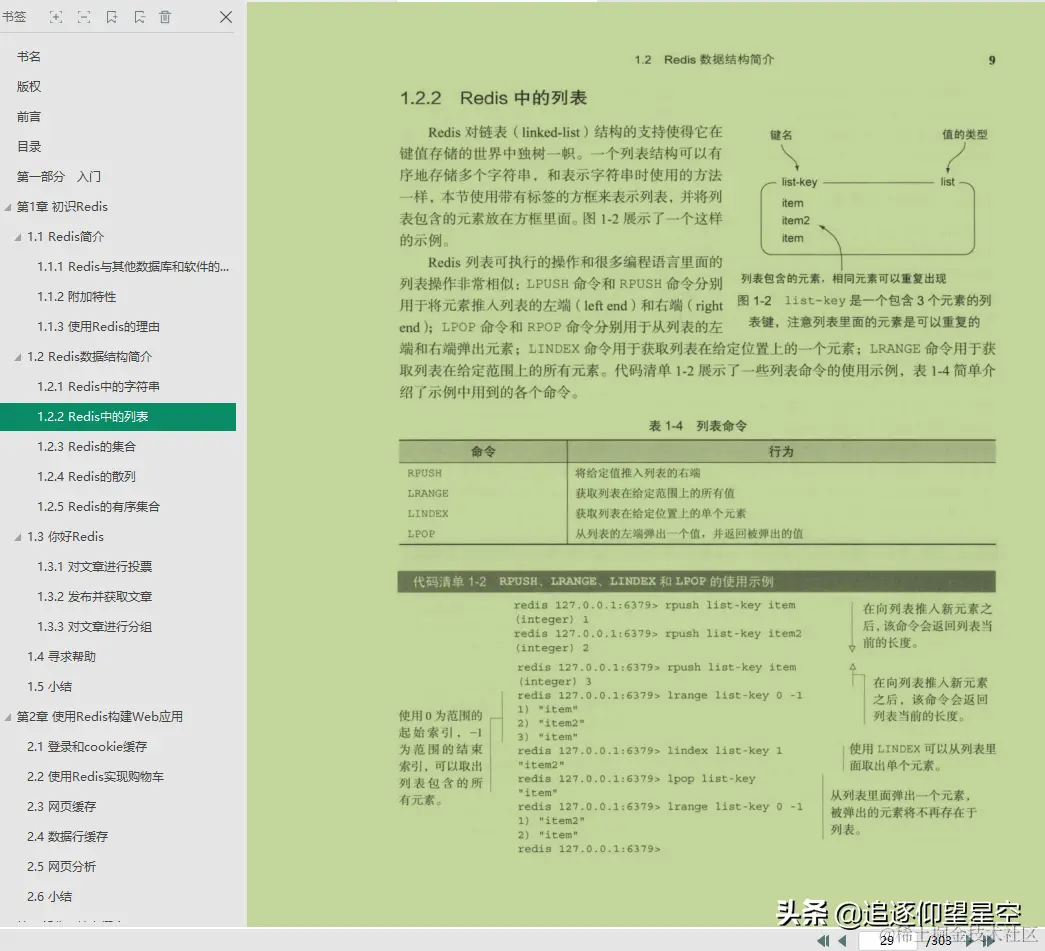This screenshot has width=1045, height=951.
Task: Collapse the 第1章 初识Redis tree node
Action: (8, 207)
